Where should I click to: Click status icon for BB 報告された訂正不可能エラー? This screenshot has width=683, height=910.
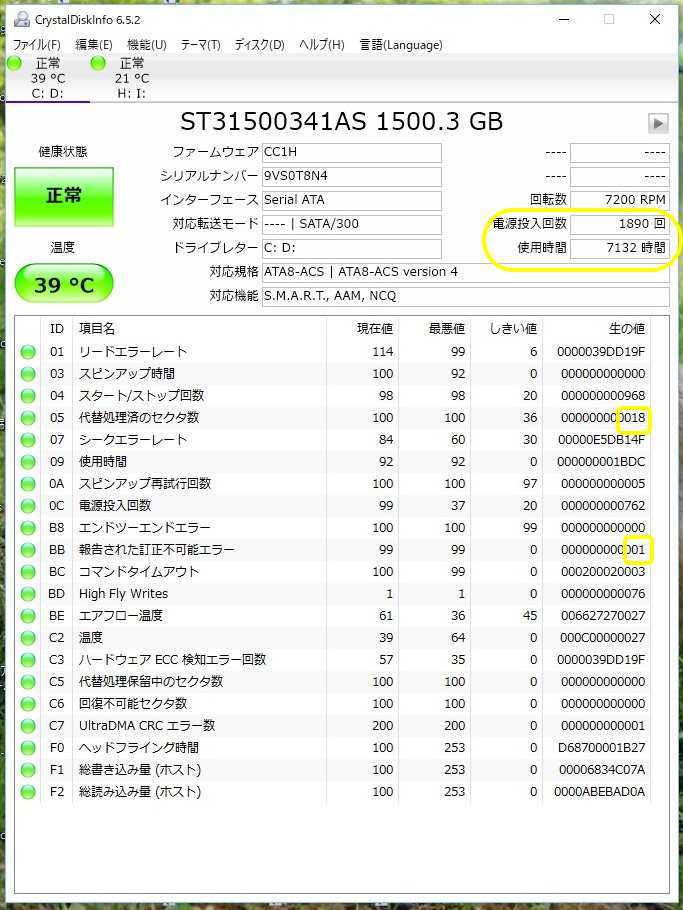28,551
